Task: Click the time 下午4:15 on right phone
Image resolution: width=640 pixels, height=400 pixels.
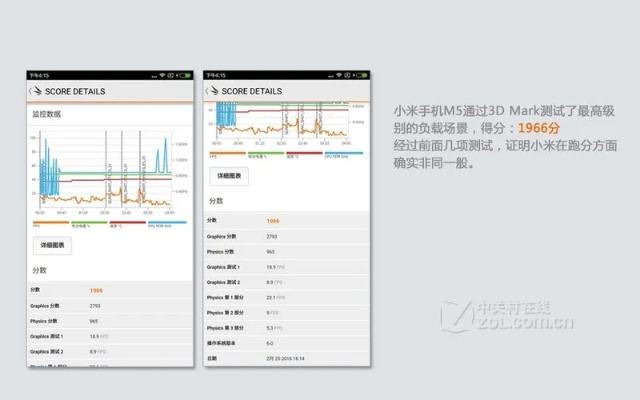Action: click(x=216, y=75)
